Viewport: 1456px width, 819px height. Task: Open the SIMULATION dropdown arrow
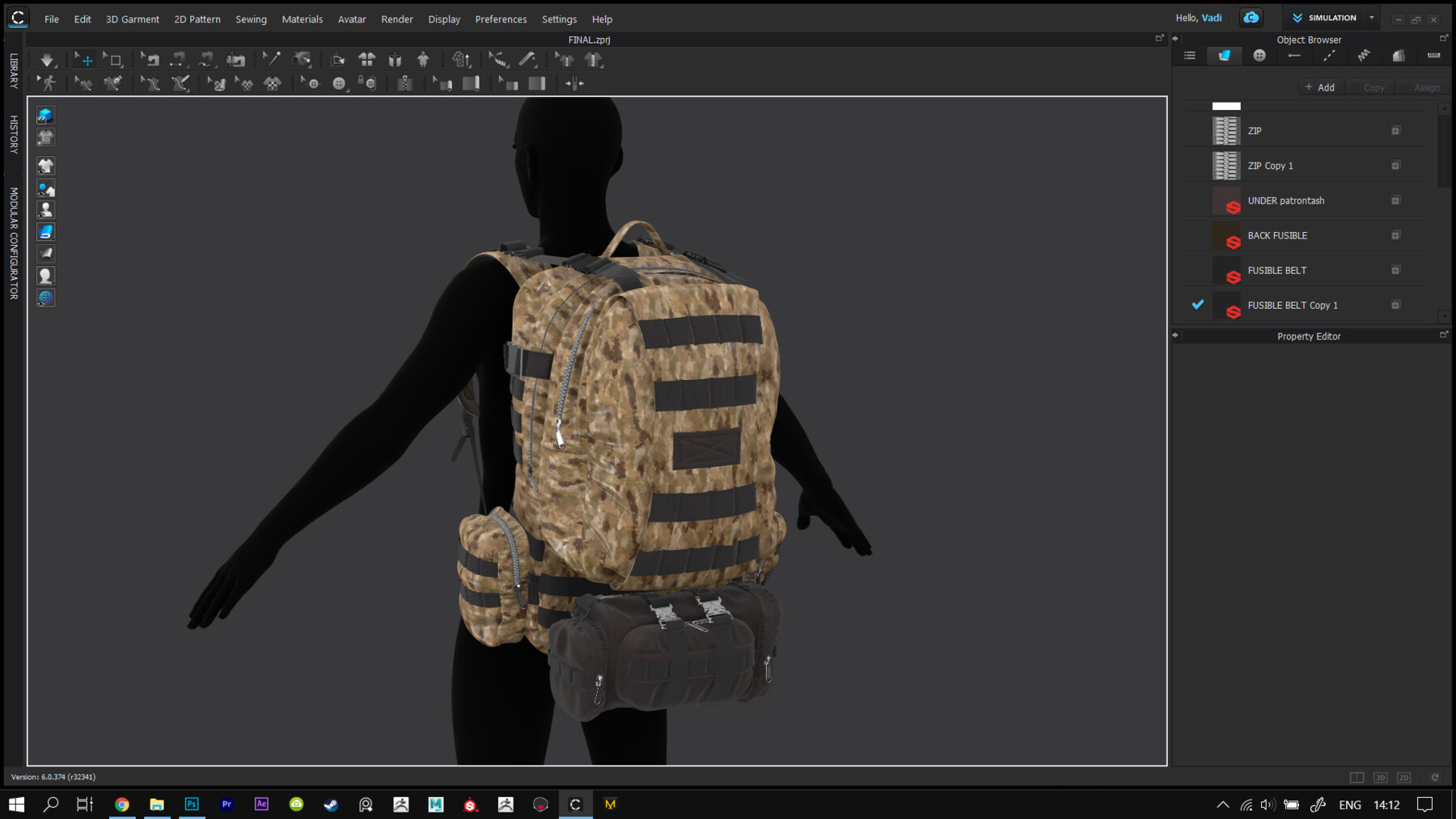(x=1371, y=17)
